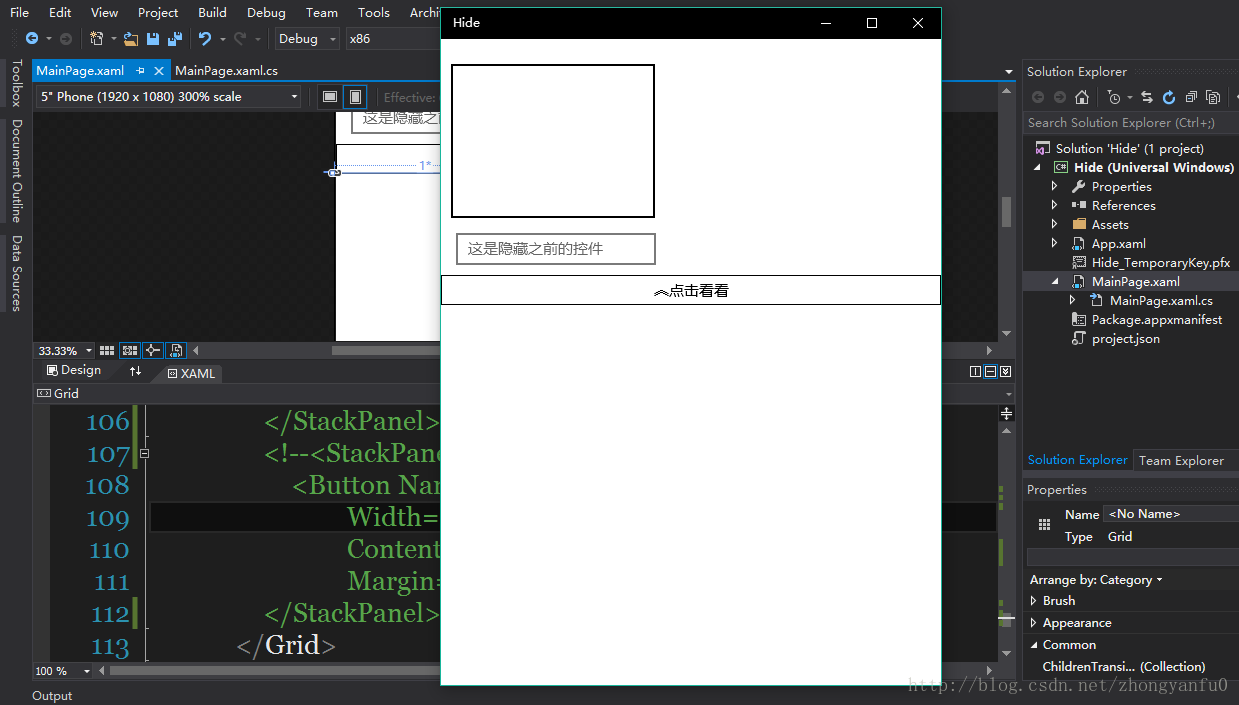
Task: Click Show All Files icon
Action: click(1213, 97)
